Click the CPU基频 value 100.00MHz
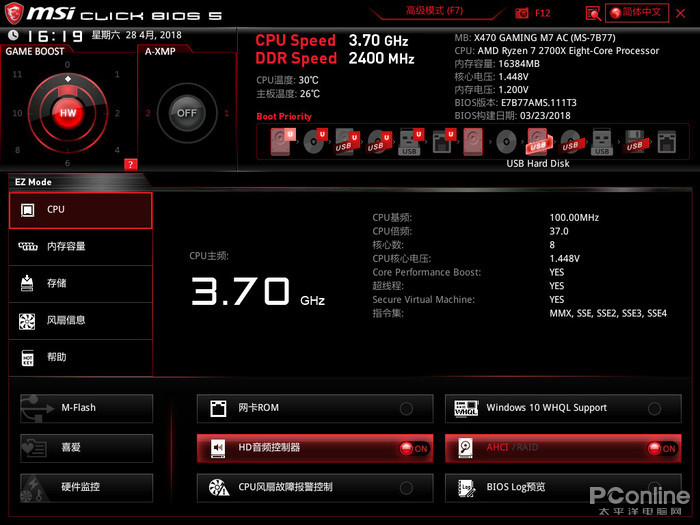 click(x=574, y=218)
